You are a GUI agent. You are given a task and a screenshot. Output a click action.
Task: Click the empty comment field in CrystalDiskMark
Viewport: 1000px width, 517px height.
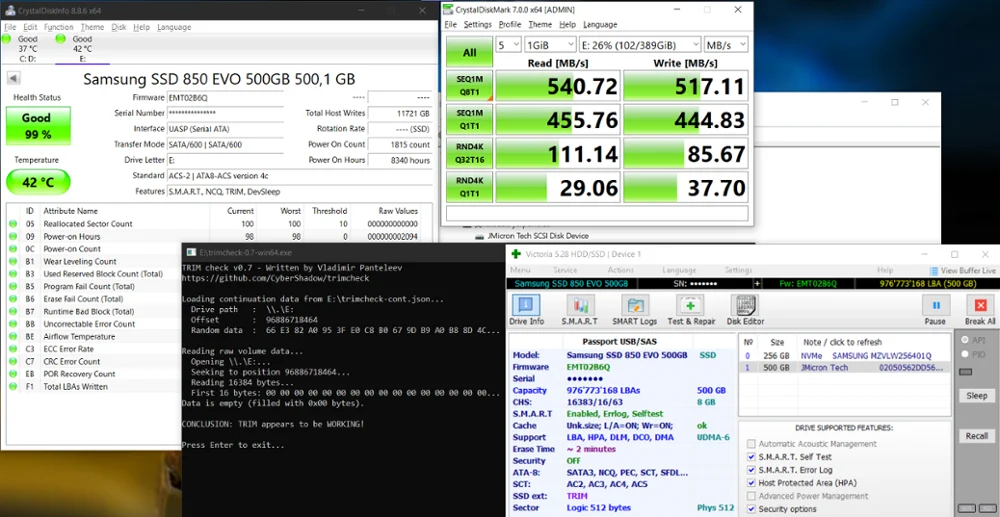pyautogui.click(x=597, y=213)
